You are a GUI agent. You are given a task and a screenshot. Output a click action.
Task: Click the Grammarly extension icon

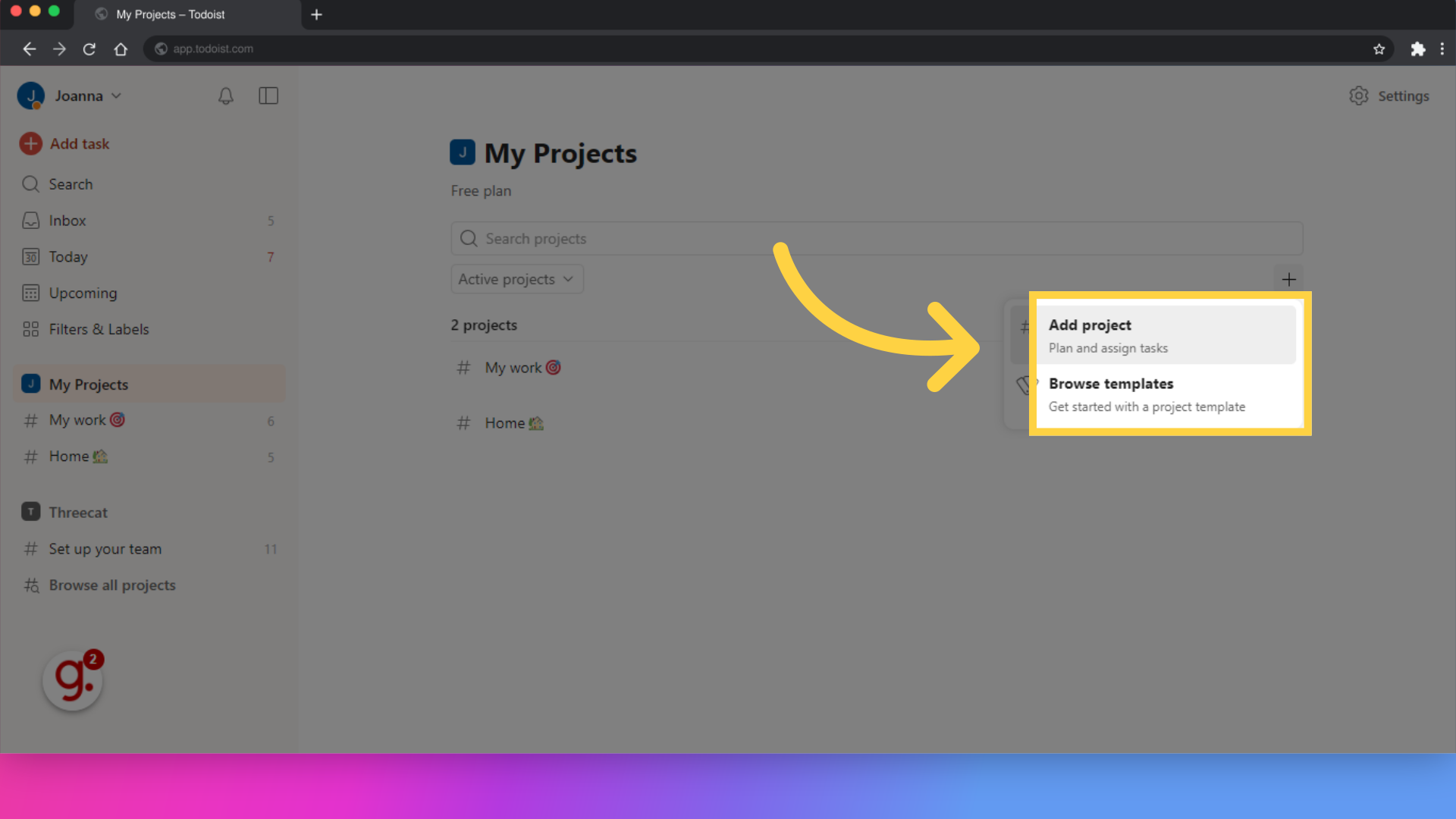pyautogui.click(x=72, y=679)
